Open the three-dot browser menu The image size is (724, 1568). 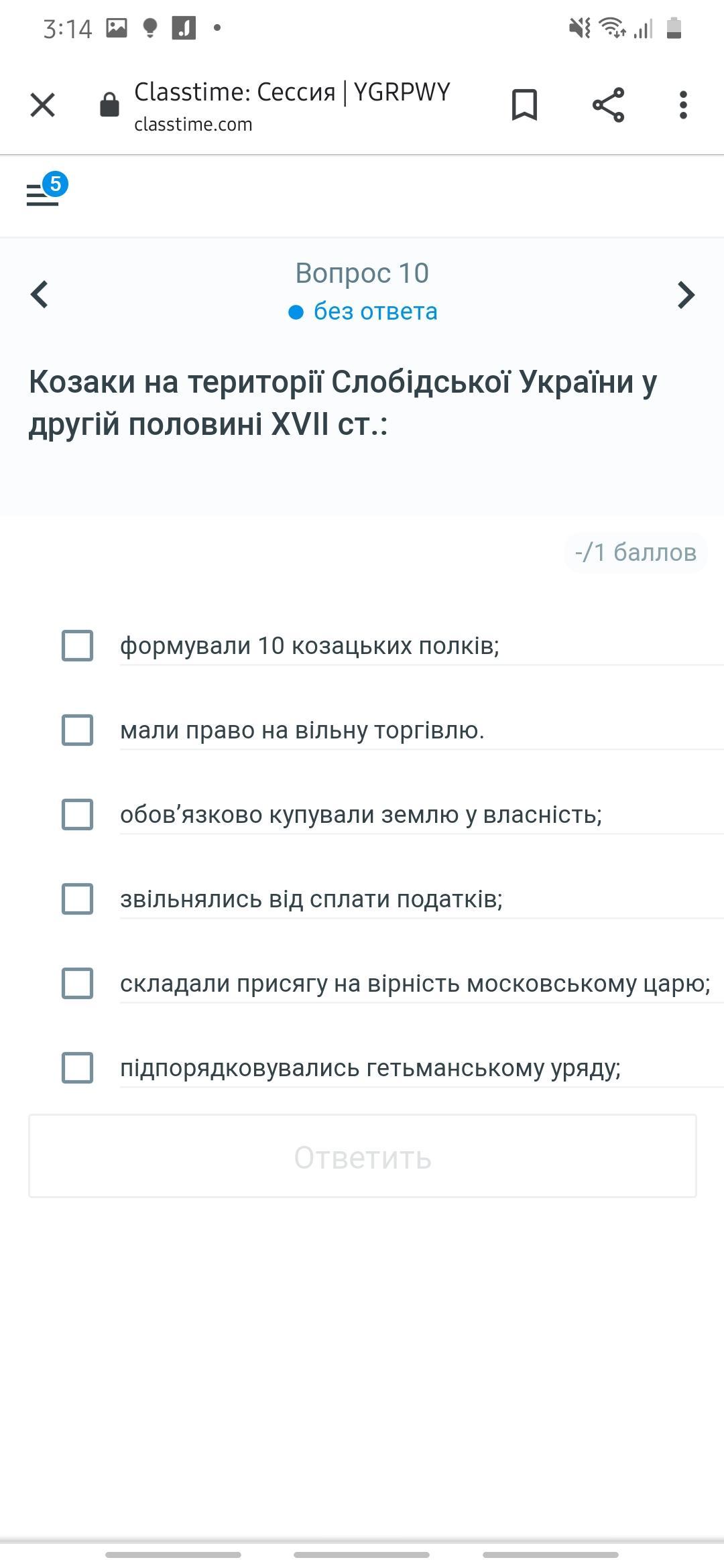coord(683,105)
